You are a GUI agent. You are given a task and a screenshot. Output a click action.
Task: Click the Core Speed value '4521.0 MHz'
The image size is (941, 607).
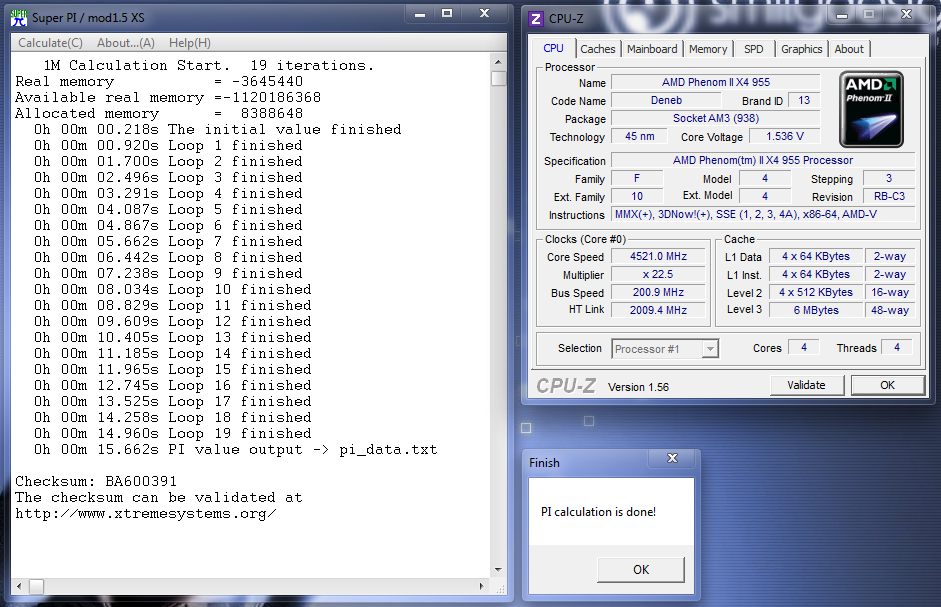(658, 256)
